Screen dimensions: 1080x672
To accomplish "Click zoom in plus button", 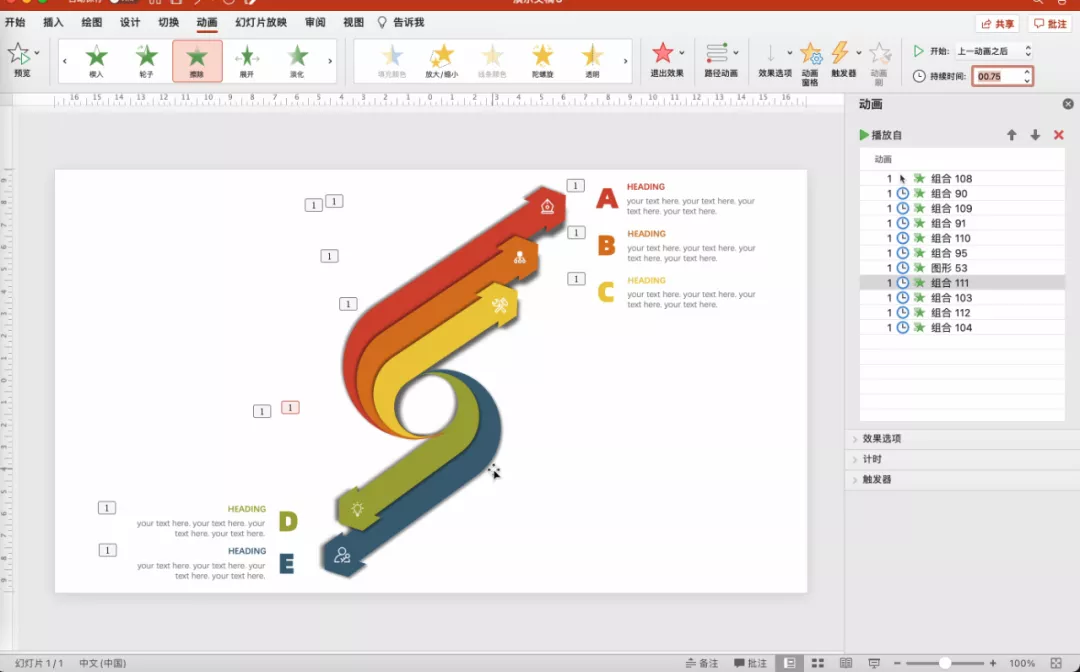I will coord(993,663).
